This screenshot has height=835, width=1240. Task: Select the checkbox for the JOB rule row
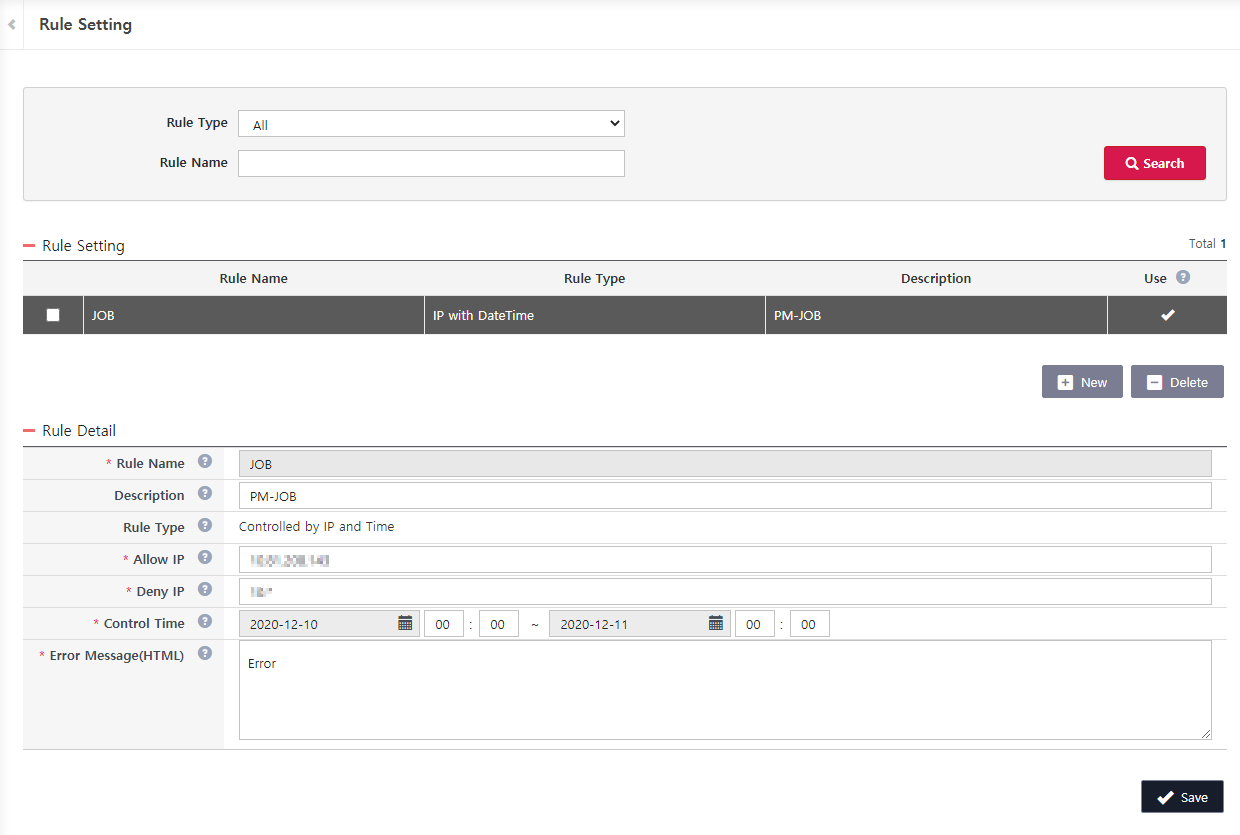click(52, 314)
